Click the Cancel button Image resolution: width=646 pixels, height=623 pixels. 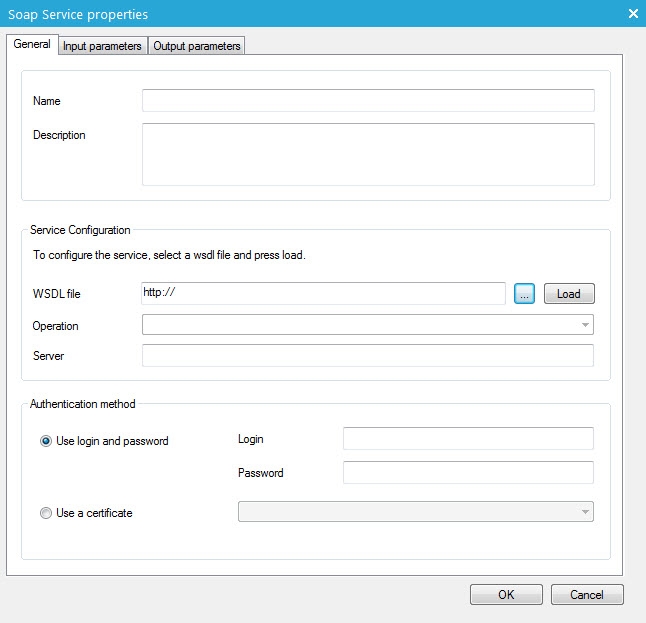point(587,594)
